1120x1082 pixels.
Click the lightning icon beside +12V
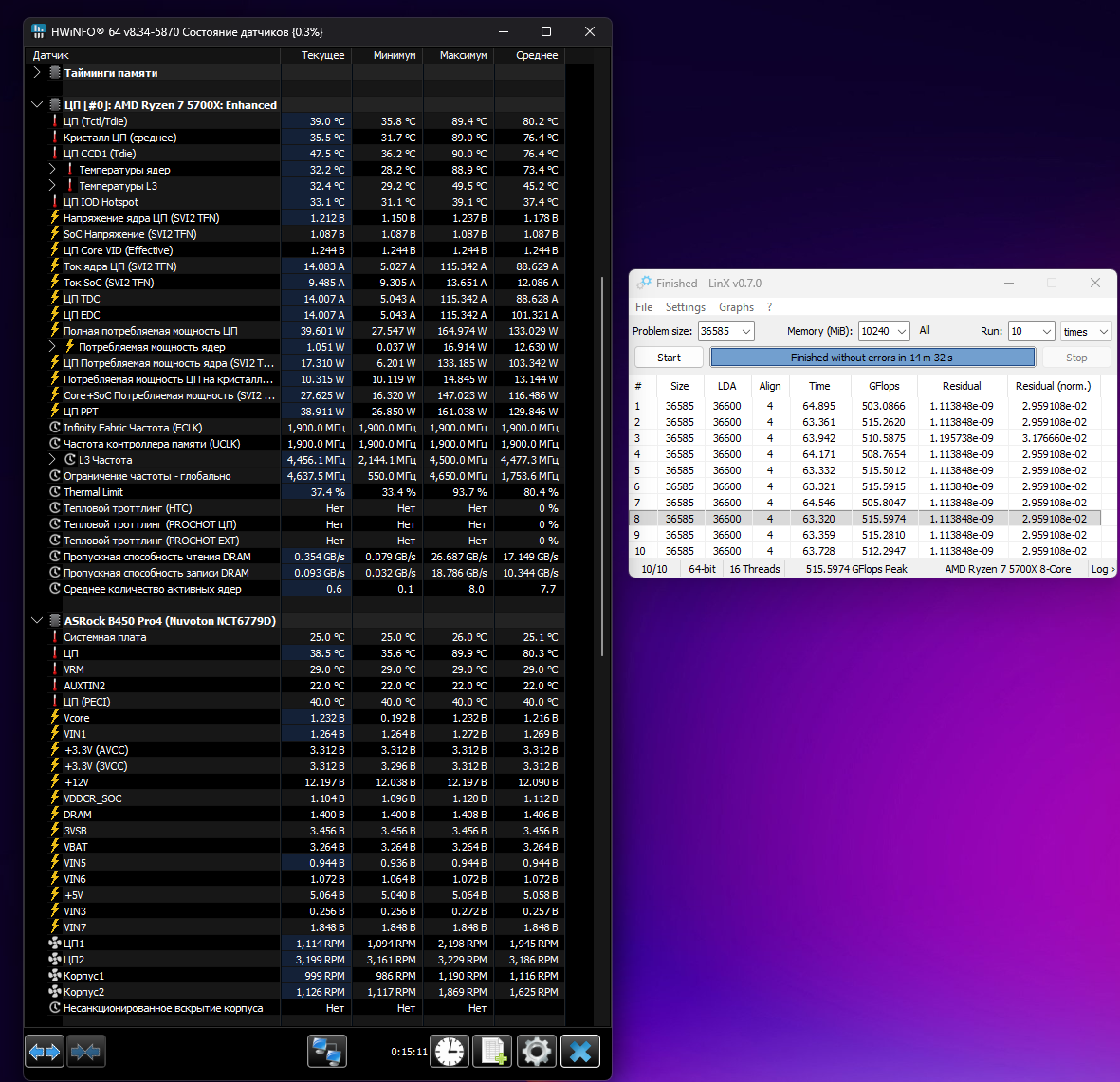coord(55,782)
